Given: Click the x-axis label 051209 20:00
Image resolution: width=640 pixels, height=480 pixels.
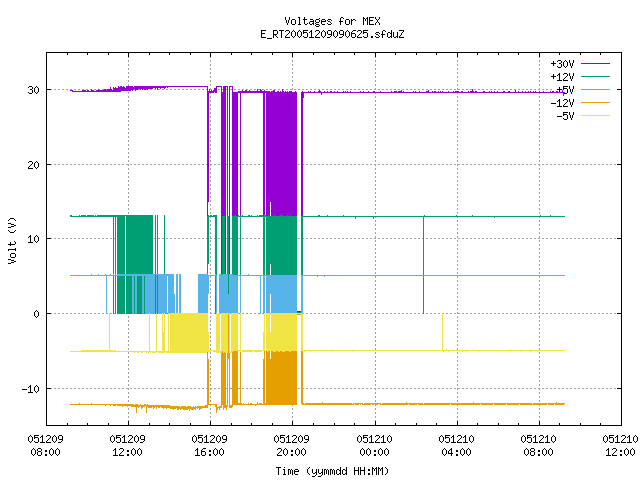Looking at the screenshot, I should pos(291,445).
